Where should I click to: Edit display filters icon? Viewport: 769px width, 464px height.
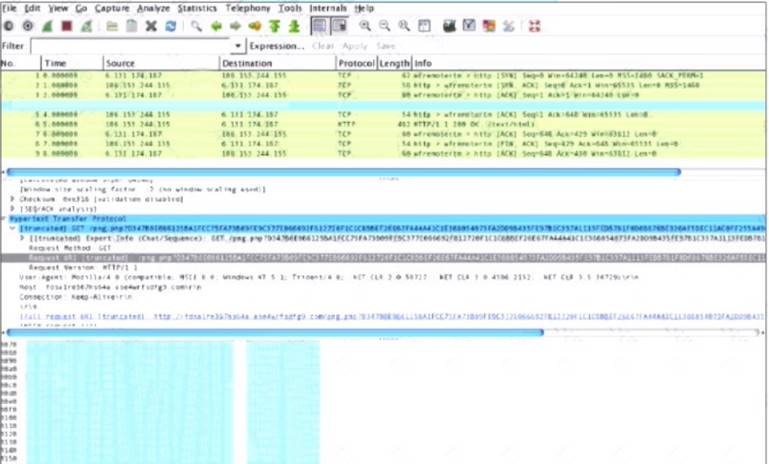tap(469, 26)
